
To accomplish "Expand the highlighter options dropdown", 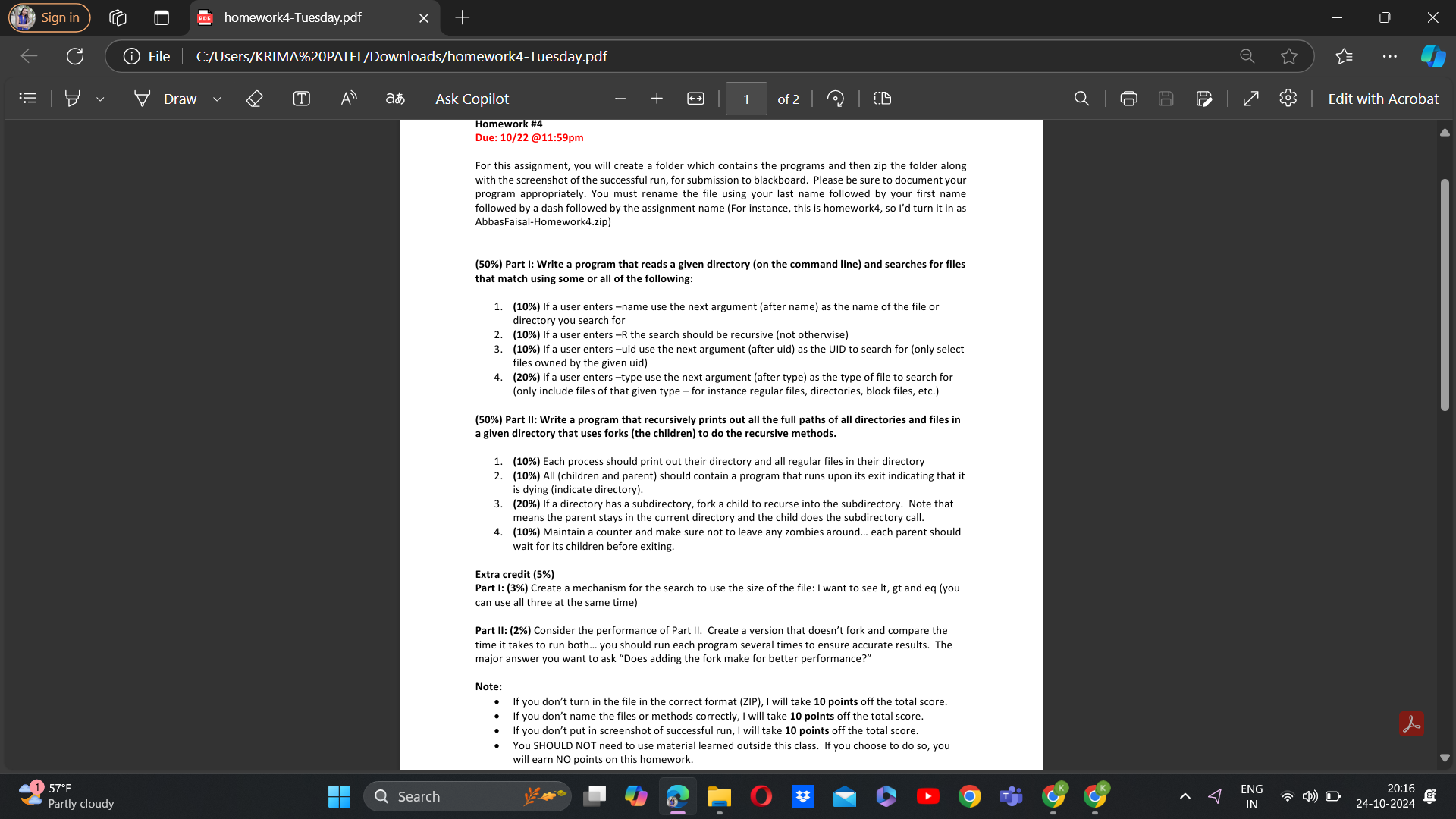I will [100, 99].
